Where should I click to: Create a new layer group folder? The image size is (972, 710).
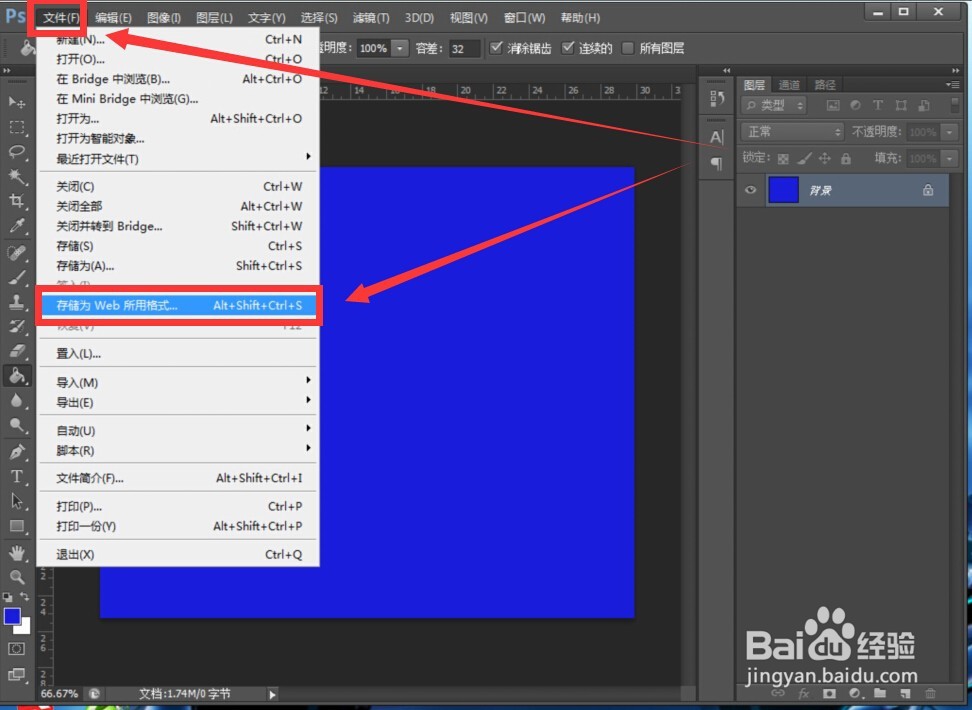880,693
